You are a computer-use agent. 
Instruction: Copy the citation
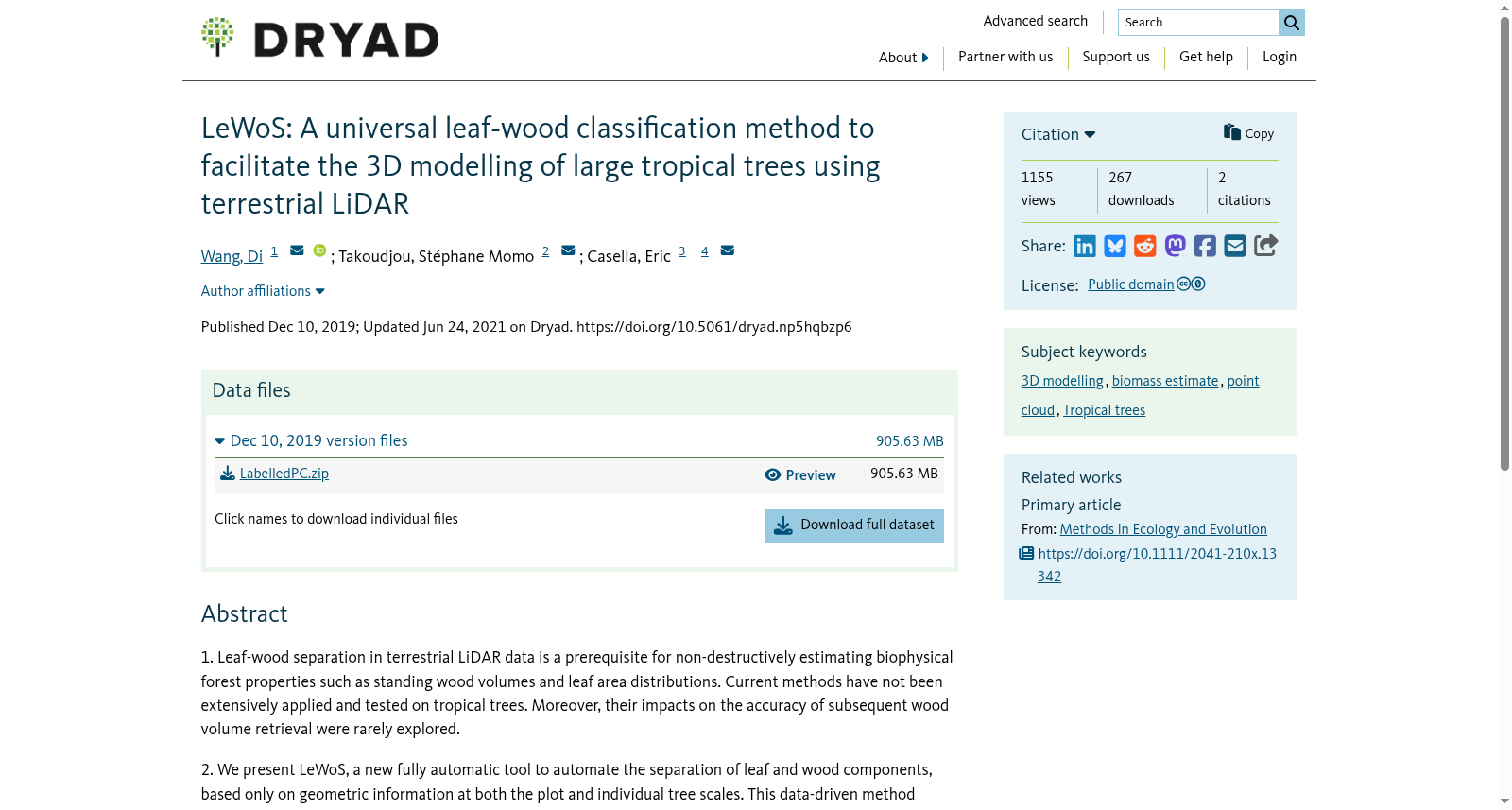[x=1248, y=133]
